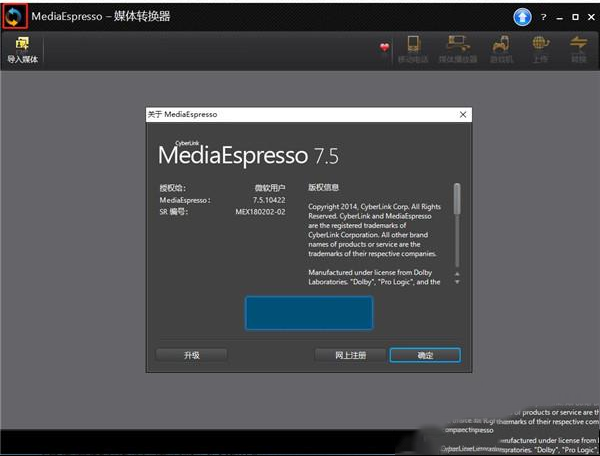Screen dimensions: 600x456
Task: Click the SR 编号 label
Action: click(173, 212)
